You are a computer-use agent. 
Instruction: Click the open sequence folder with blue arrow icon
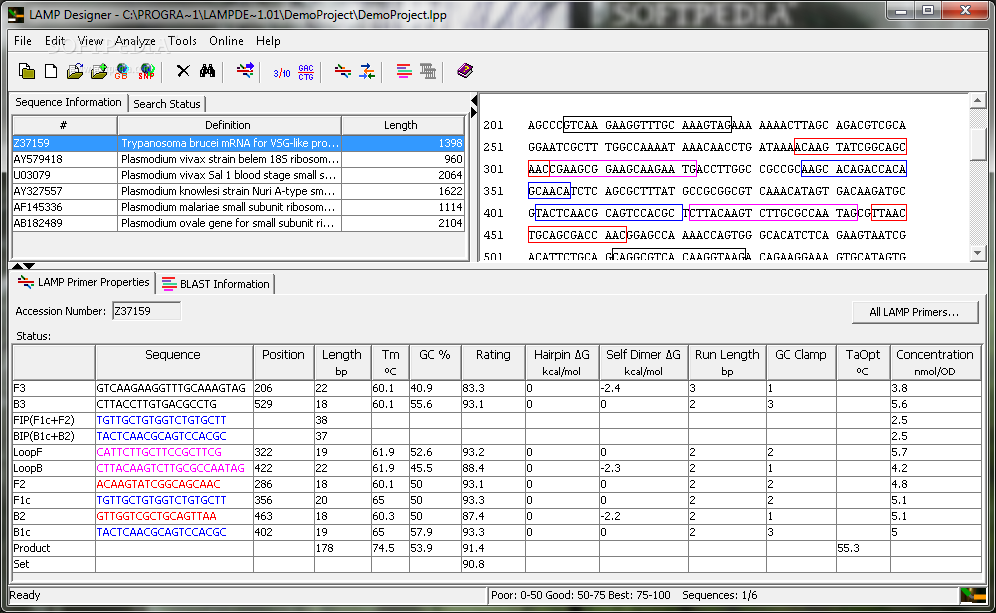click(x=75, y=71)
